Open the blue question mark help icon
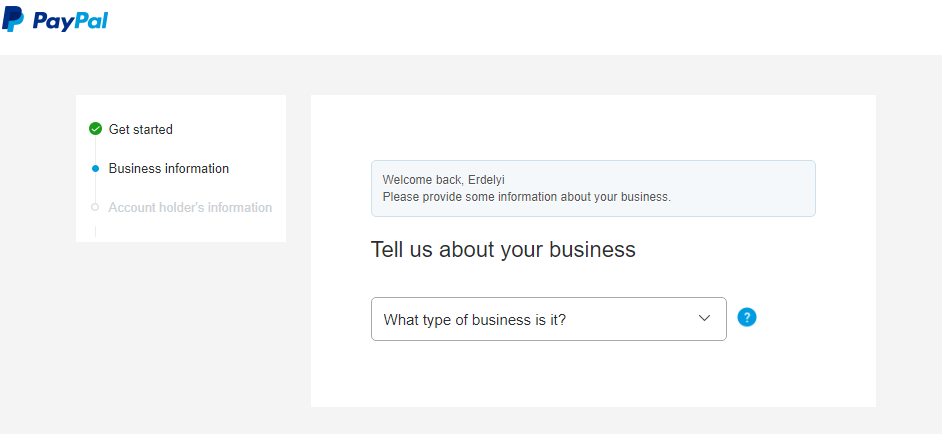The width and height of the screenshot is (942, 434). (x=747, y=317)
